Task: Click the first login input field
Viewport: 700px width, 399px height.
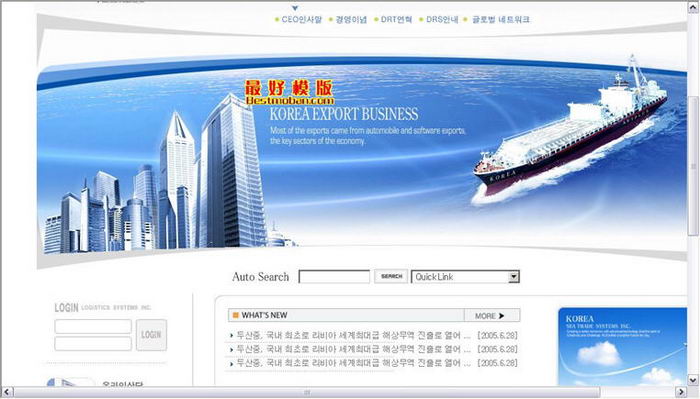Action: point(93,326)
